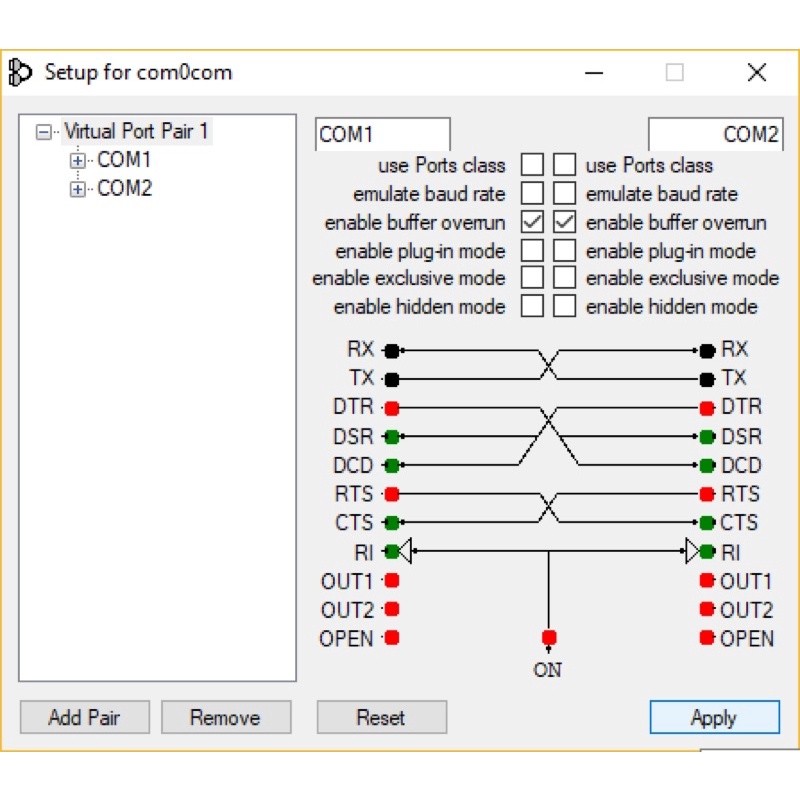Check enable hidden mode for COM2
Image resolution: width=800 pixels, height=800 pixels.
pyautogui.click(x=565, y=306)
